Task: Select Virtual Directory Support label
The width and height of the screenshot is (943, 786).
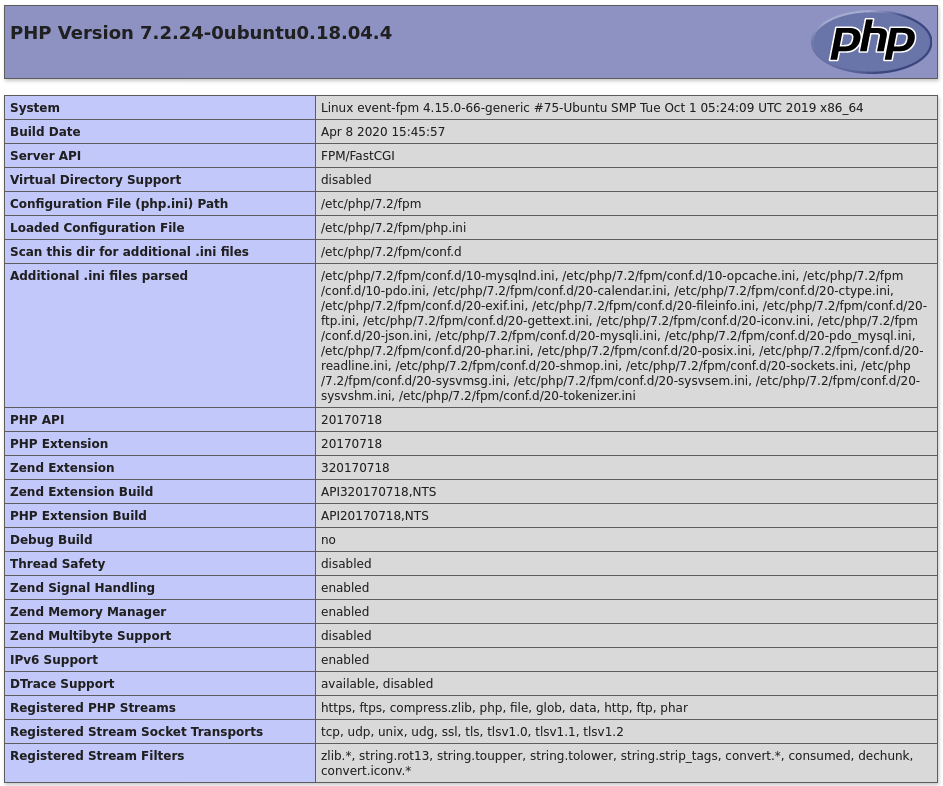Action: (96, 180)
